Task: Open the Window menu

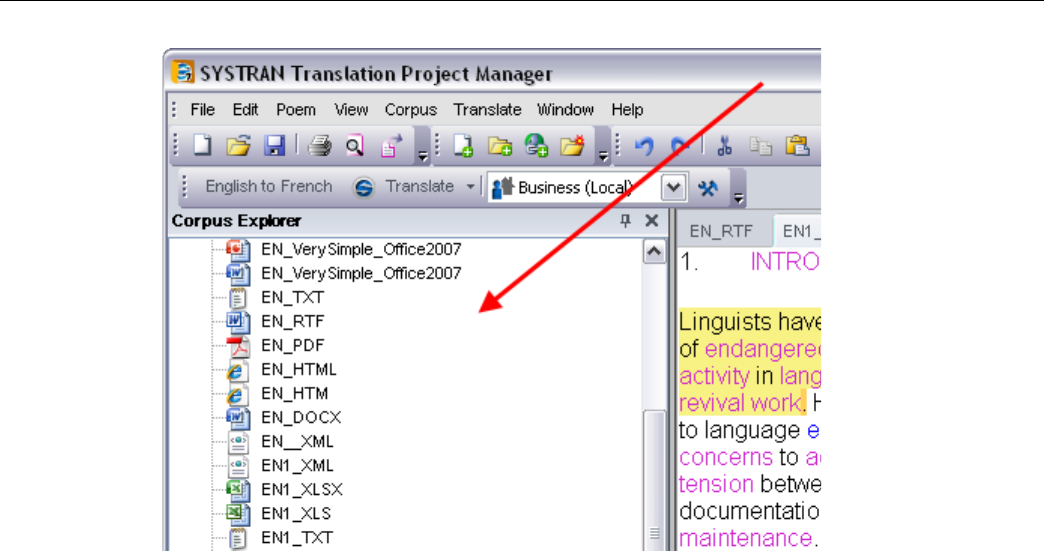Action: click(x=565, y=109)
